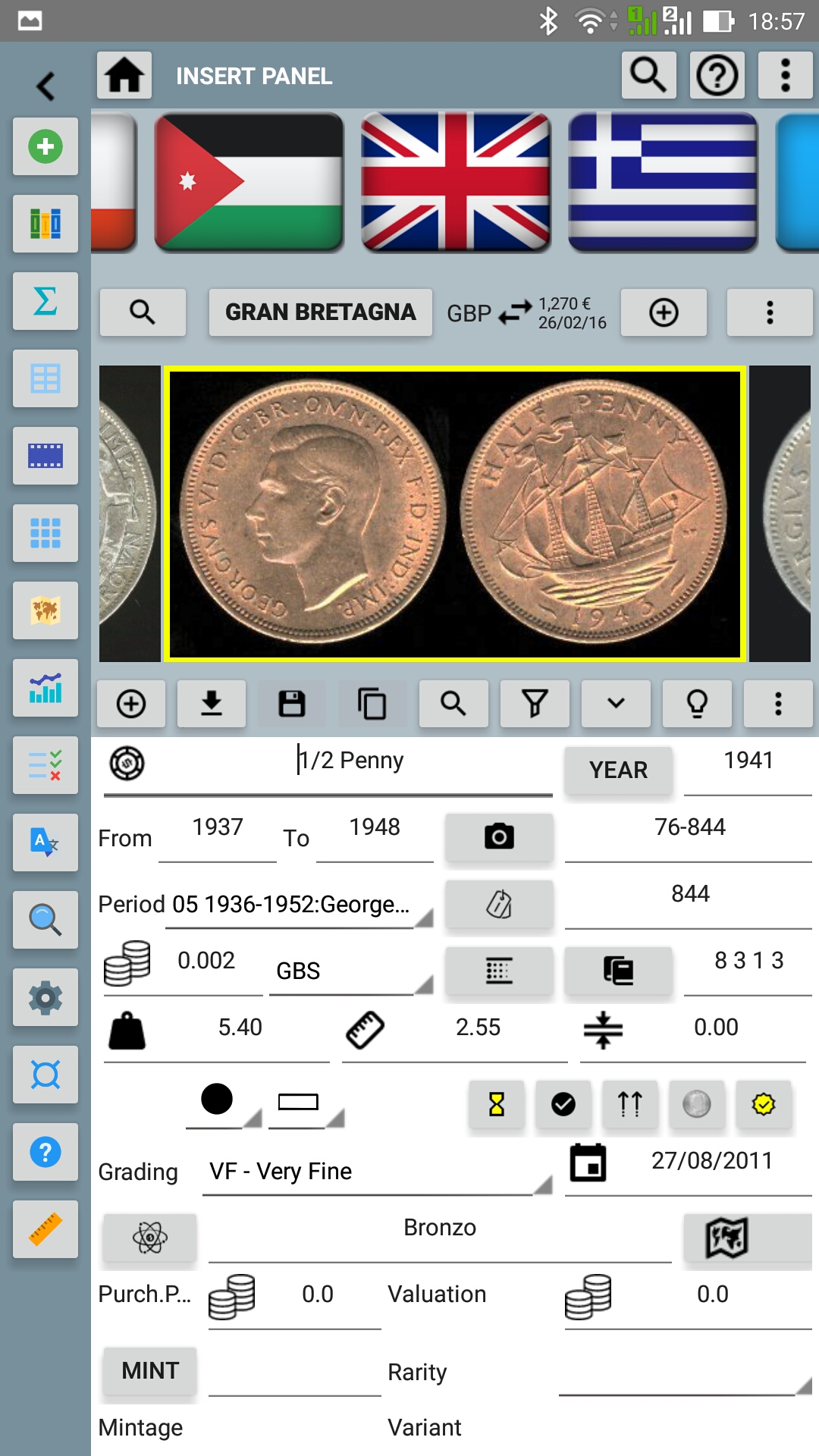Viewport: 819px width, 1456px height.
Task: Open filmstrip view icon in sidebar
Action: click(x=45, y=456)
